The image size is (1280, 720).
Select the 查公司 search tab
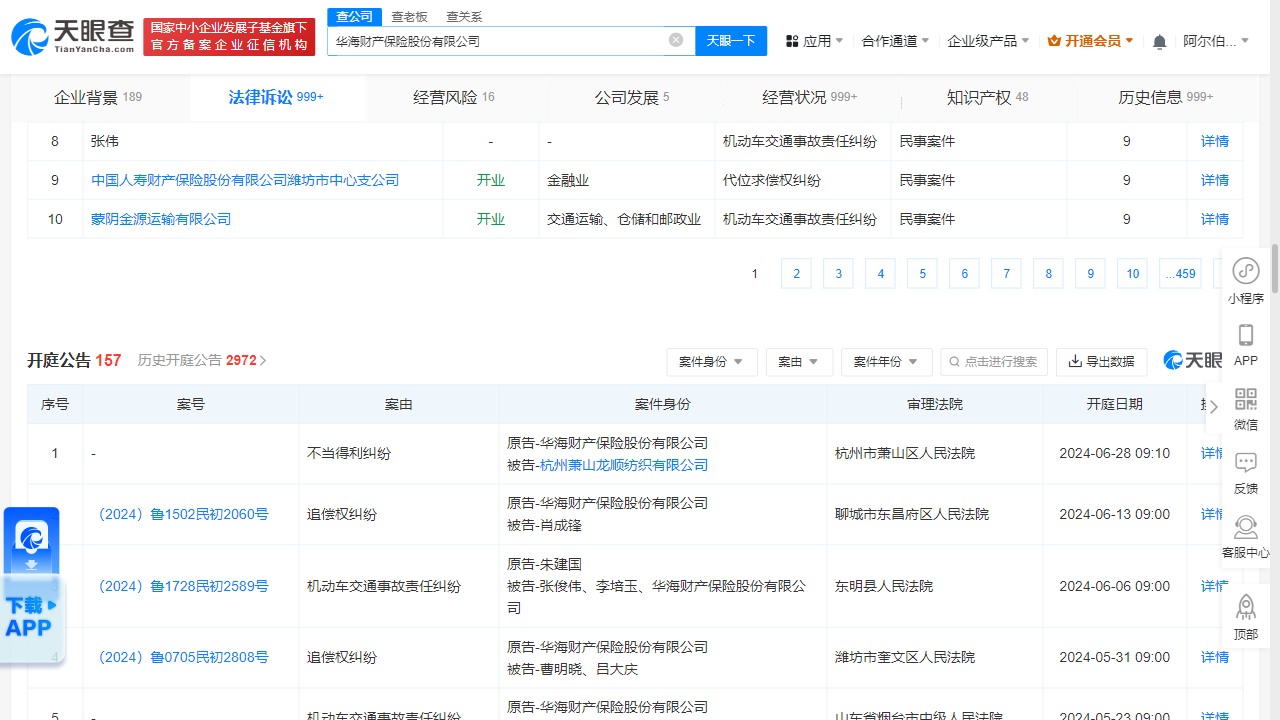coord(354,16)
